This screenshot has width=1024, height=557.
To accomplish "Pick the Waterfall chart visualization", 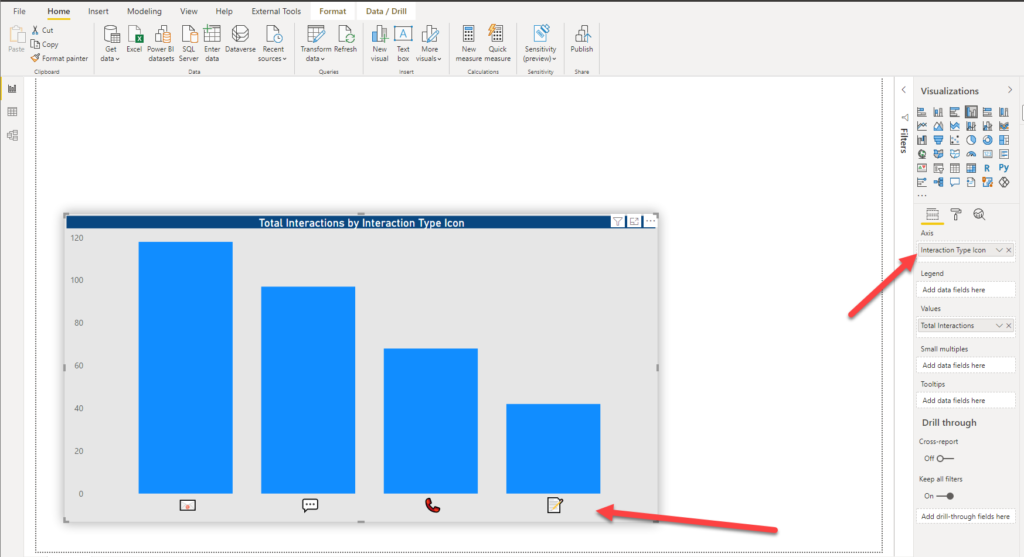I will (x=921, y=140).
